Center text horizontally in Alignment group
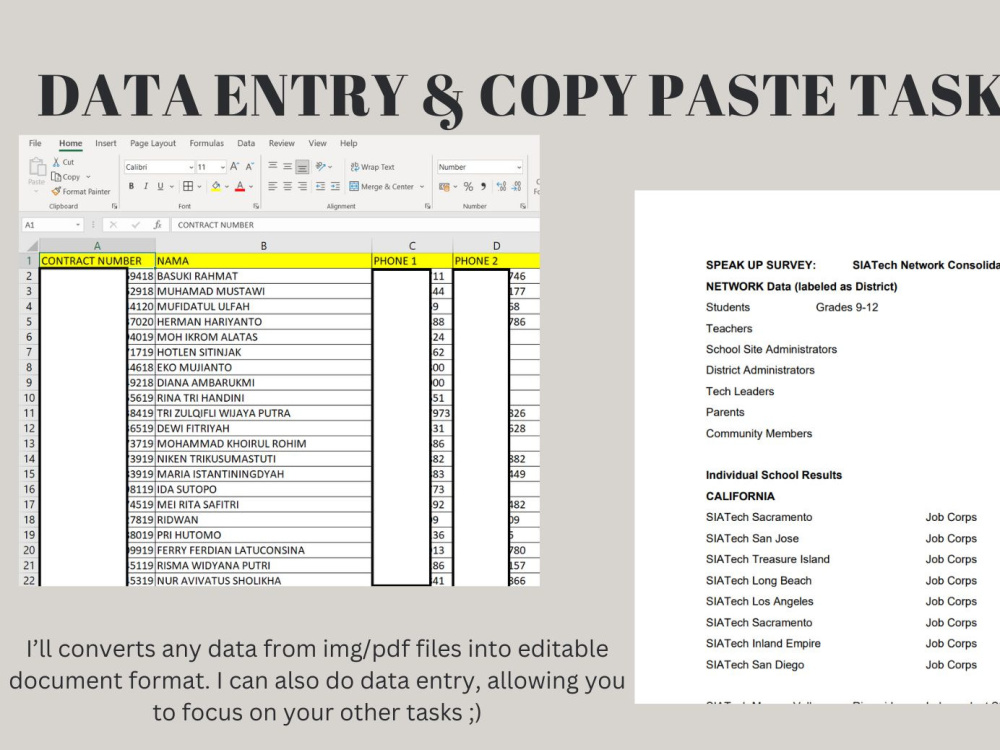The height and width of the screenshot is (750, 1000). point(288,186)
